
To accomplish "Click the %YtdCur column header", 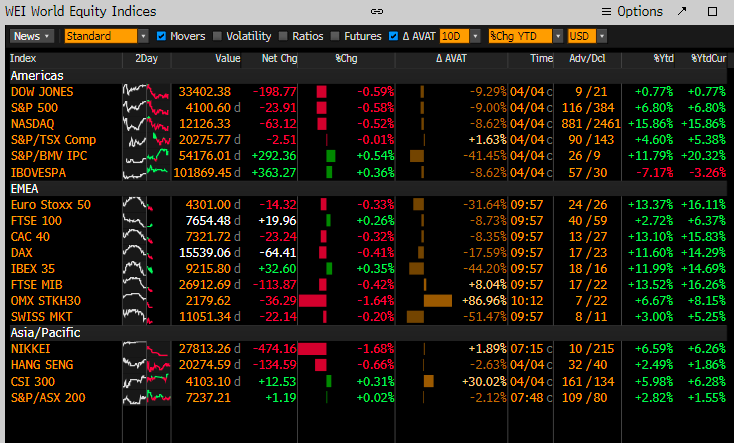I will pos(708,59).
